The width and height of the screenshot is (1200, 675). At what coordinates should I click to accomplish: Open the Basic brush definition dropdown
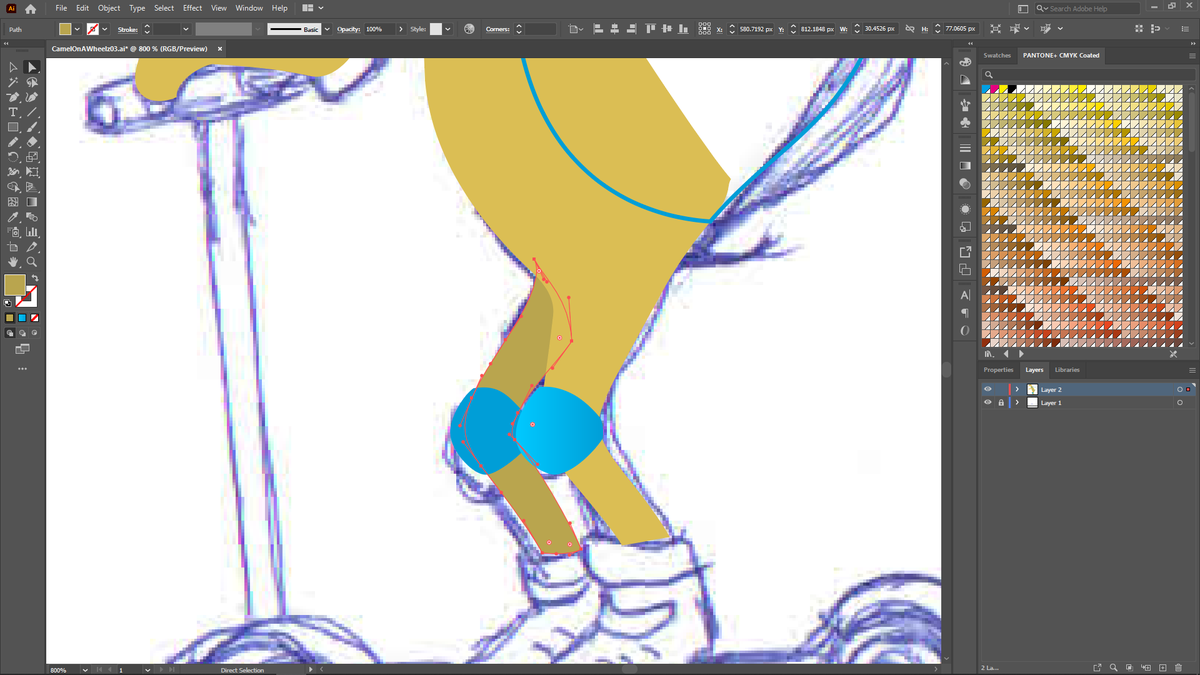[327, 29]
